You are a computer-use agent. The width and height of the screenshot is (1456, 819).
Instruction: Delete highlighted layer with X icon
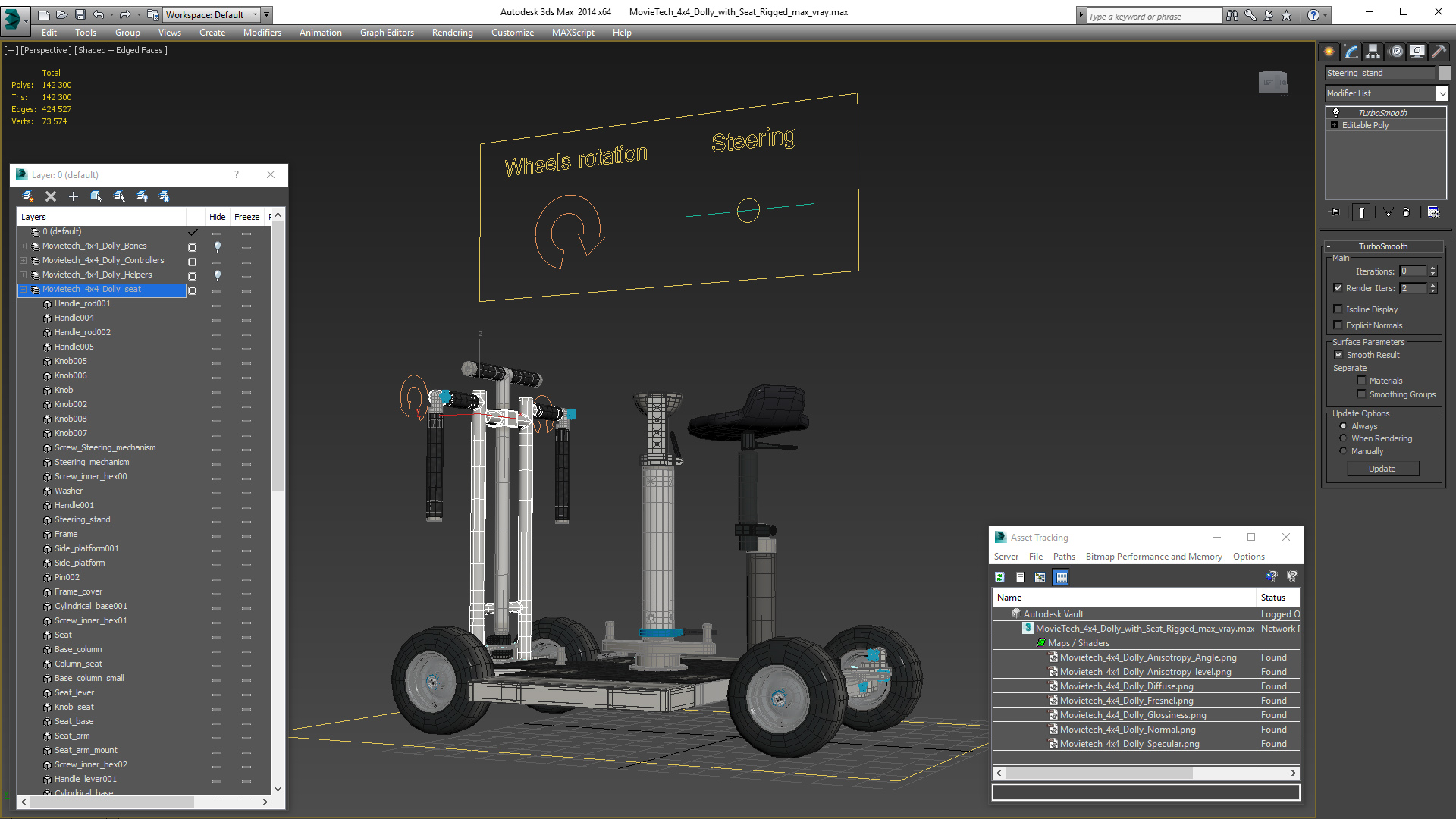51,196
